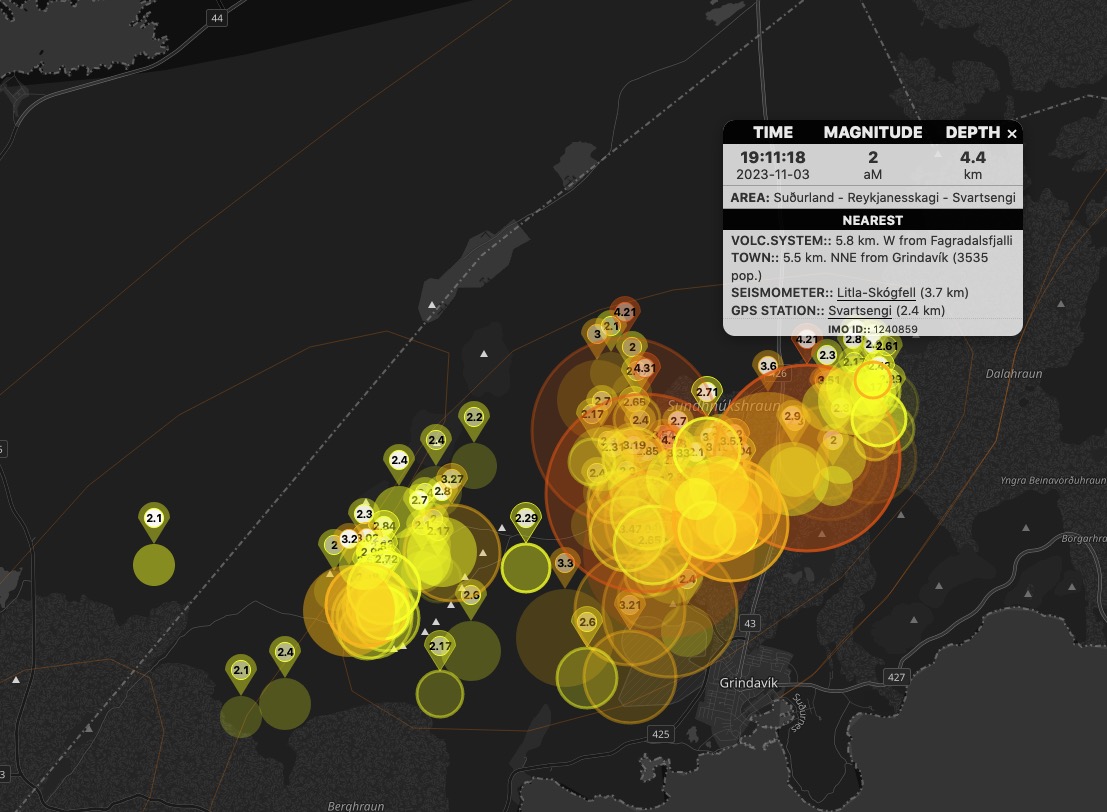1107x812 pixels.
Task: Open the 2.2 magnitude quake pin
Action: [474, 418]
